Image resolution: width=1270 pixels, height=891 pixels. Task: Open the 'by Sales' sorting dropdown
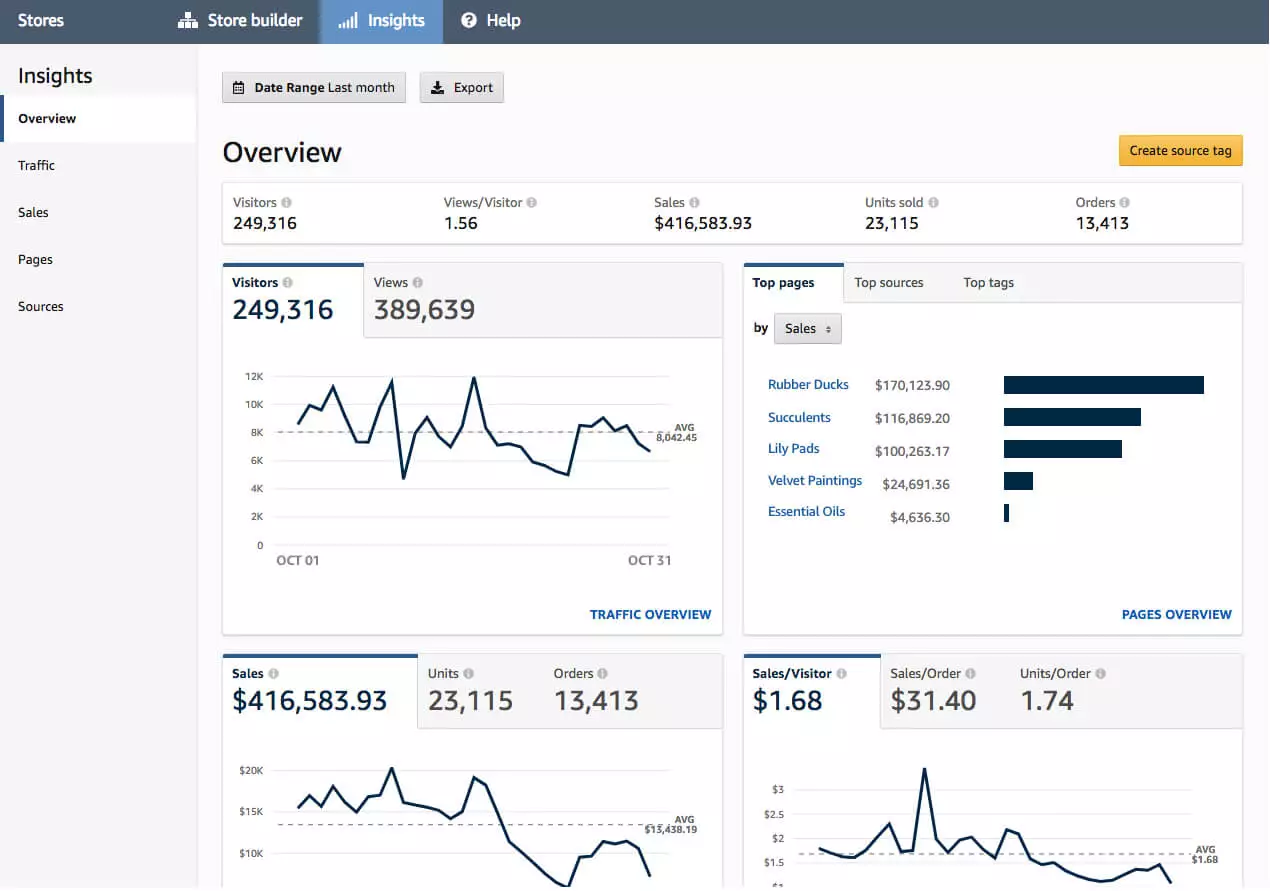click(x=807, y=328)
